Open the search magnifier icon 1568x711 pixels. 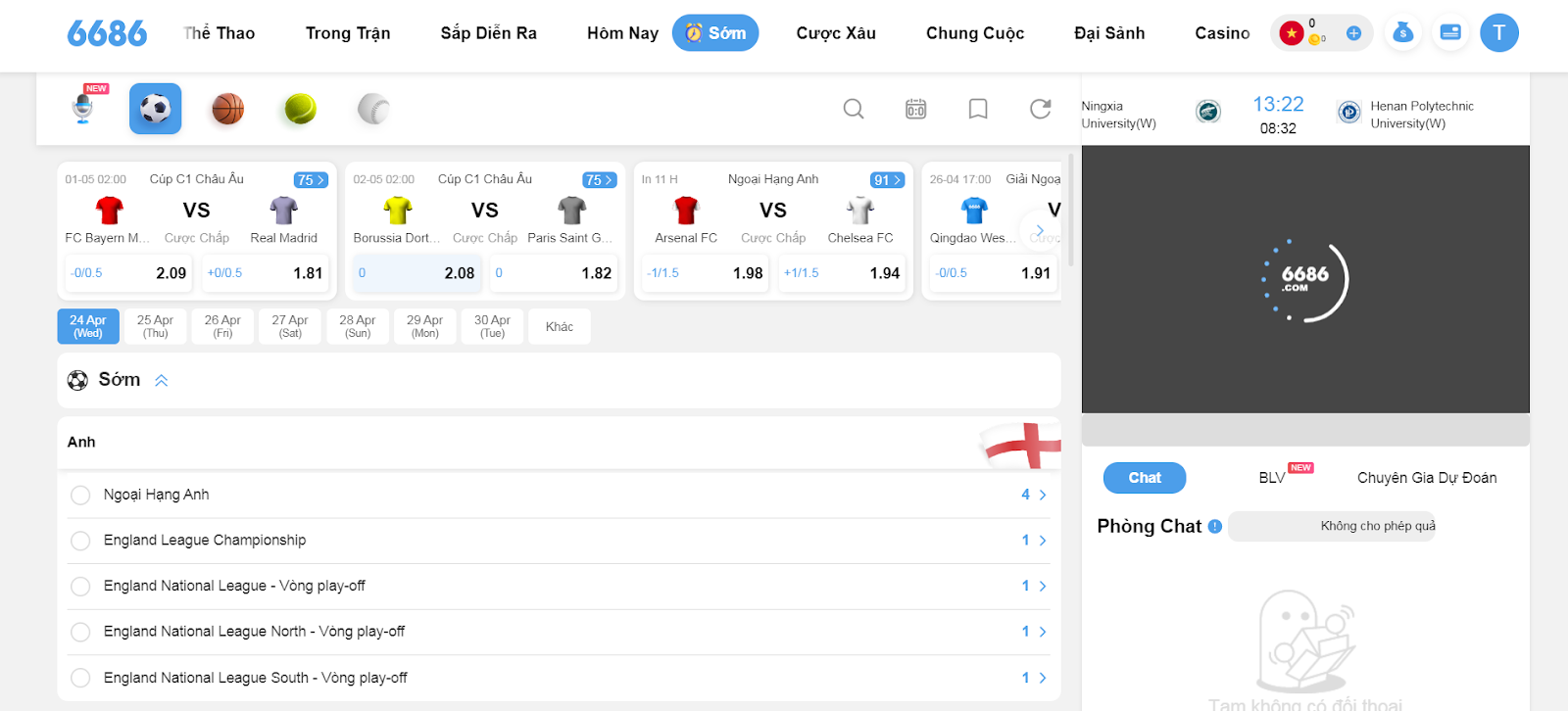coord(854,109)
